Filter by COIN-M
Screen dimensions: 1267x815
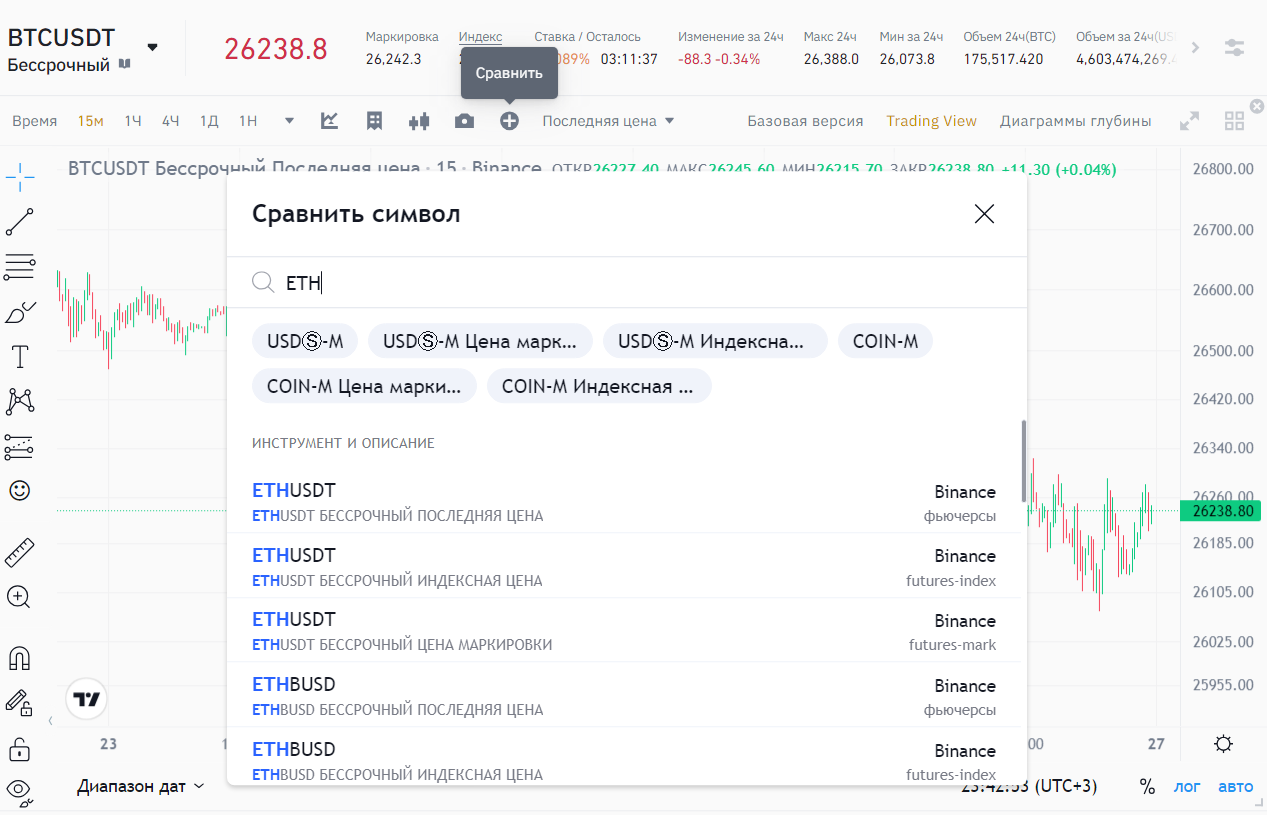tap(885, 341)
